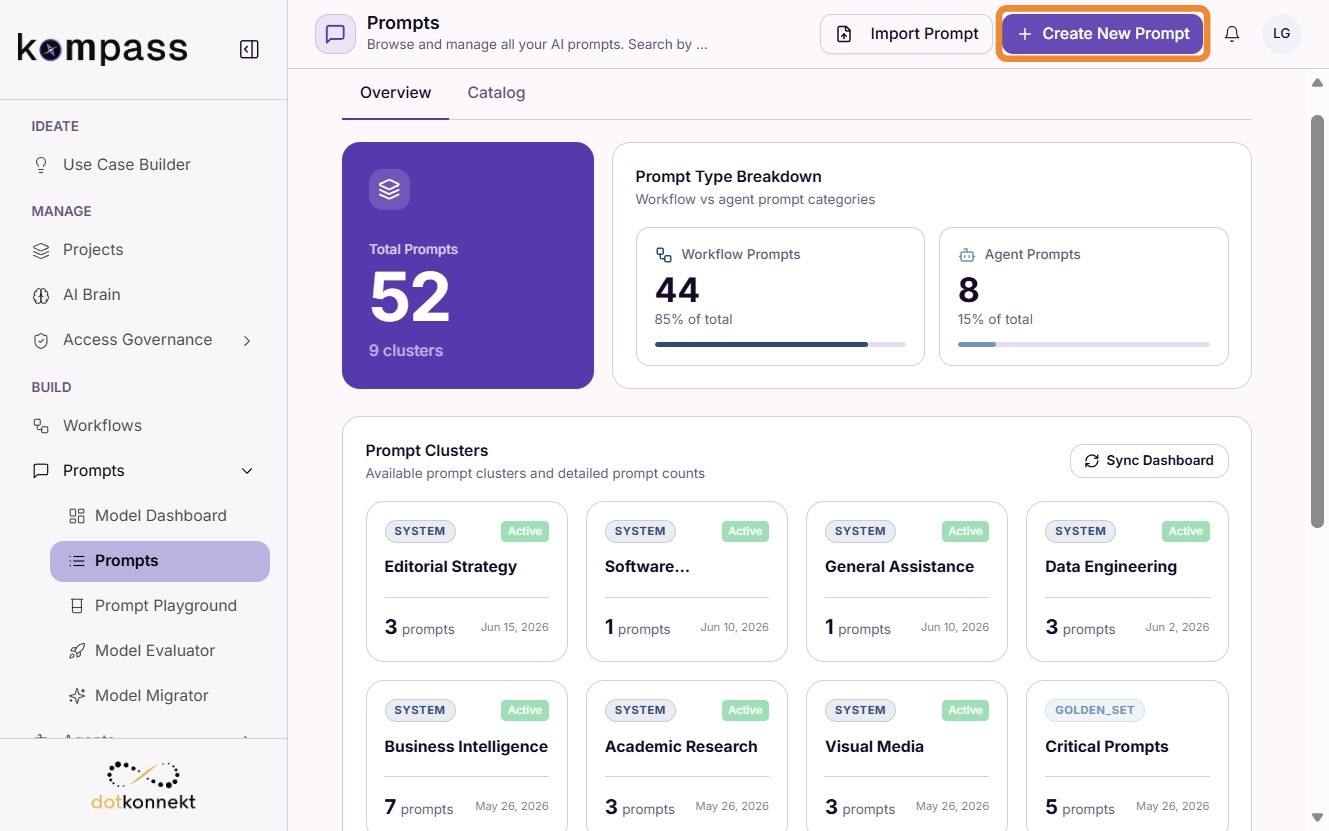The height and width of the screenshot is (831, 1329).
Task: Click the Prompt Playground flask icon
Action: (77, 606)
